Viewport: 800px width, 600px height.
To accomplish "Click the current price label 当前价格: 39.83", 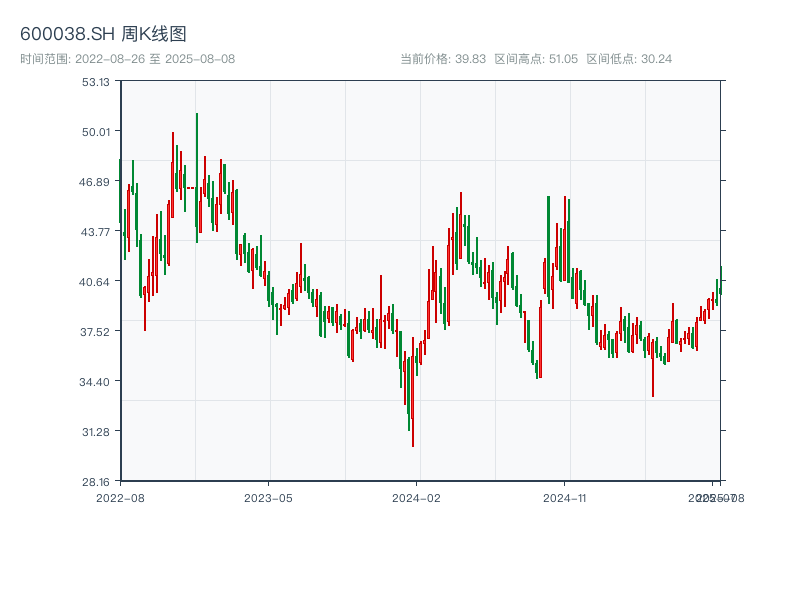I will point(443,59).
